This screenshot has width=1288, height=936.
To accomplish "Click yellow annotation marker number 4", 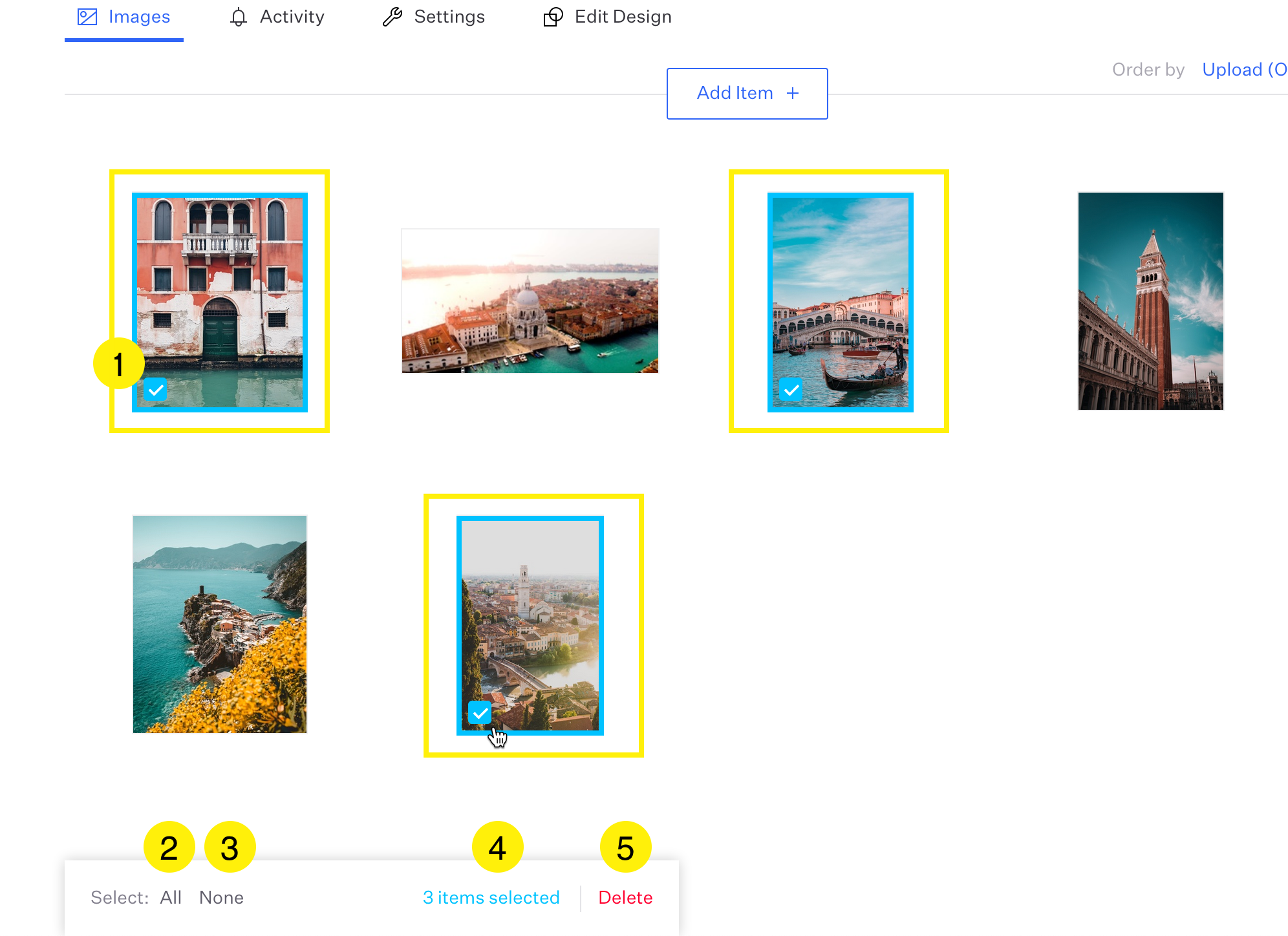I will point(497,847).
